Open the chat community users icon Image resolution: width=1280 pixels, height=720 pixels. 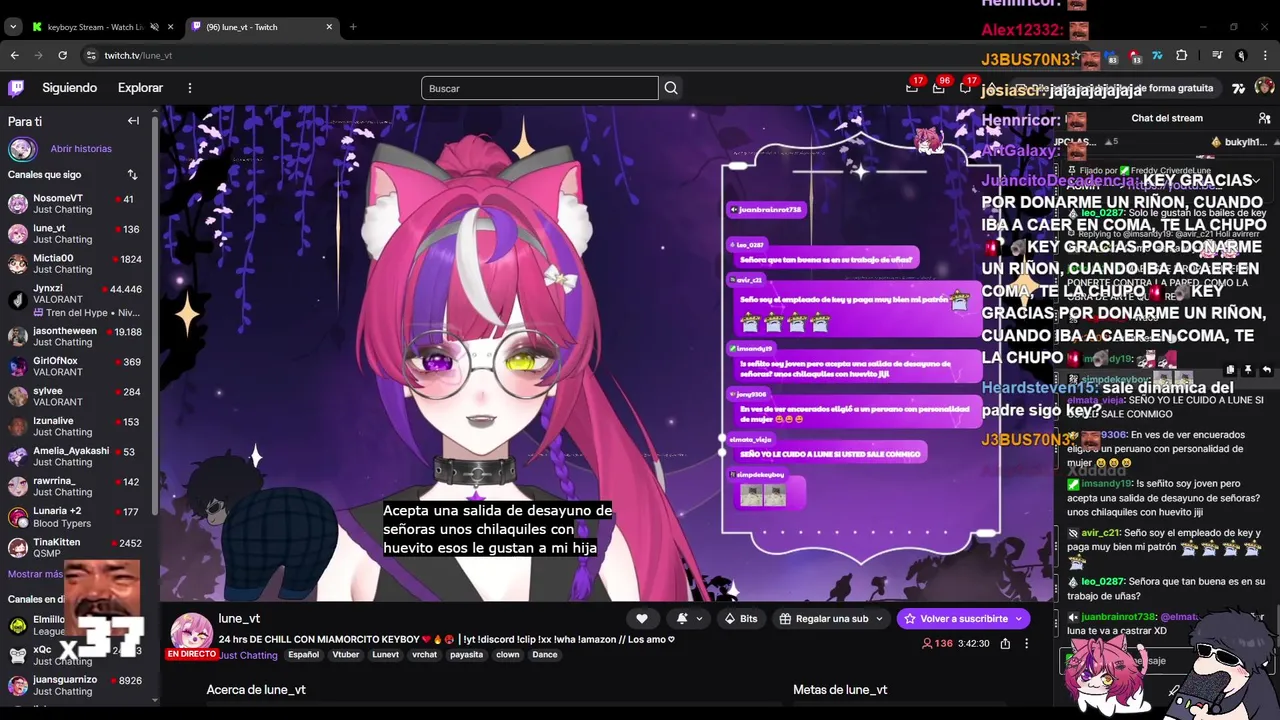(x=1264, y=118)
